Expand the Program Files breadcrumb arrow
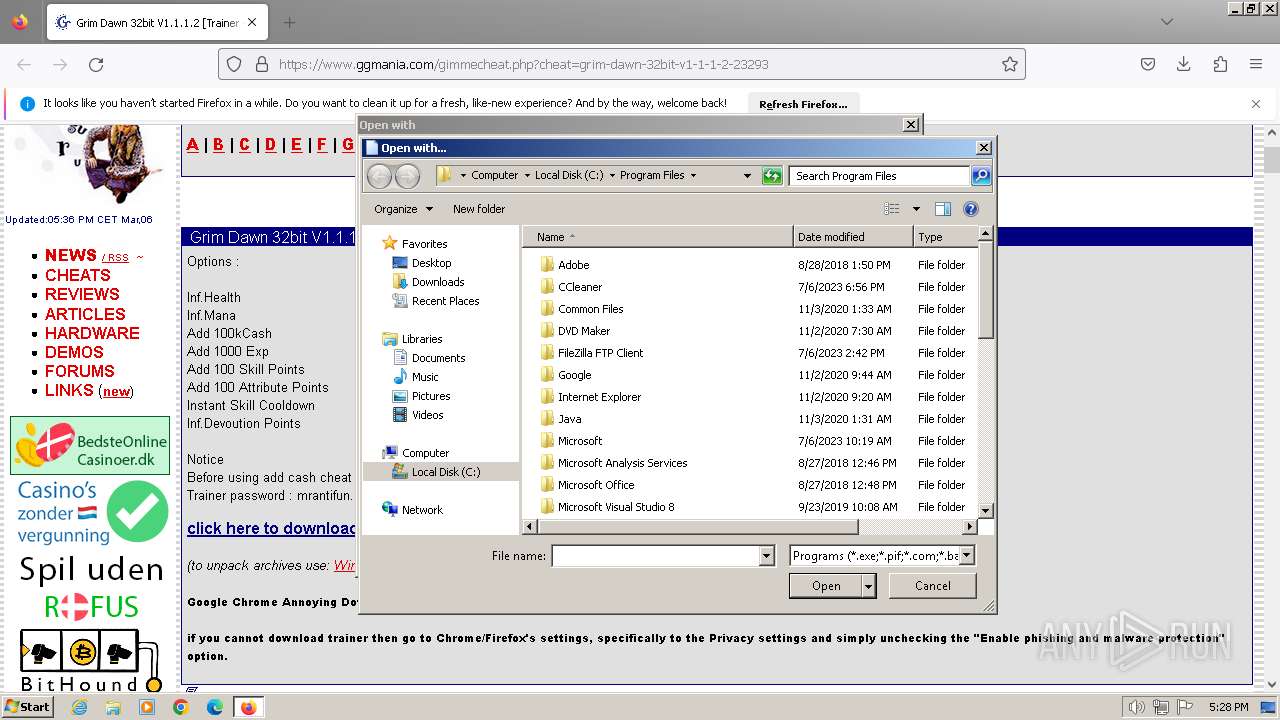This screenshot has height=720, width=1280. pos(692,176)
